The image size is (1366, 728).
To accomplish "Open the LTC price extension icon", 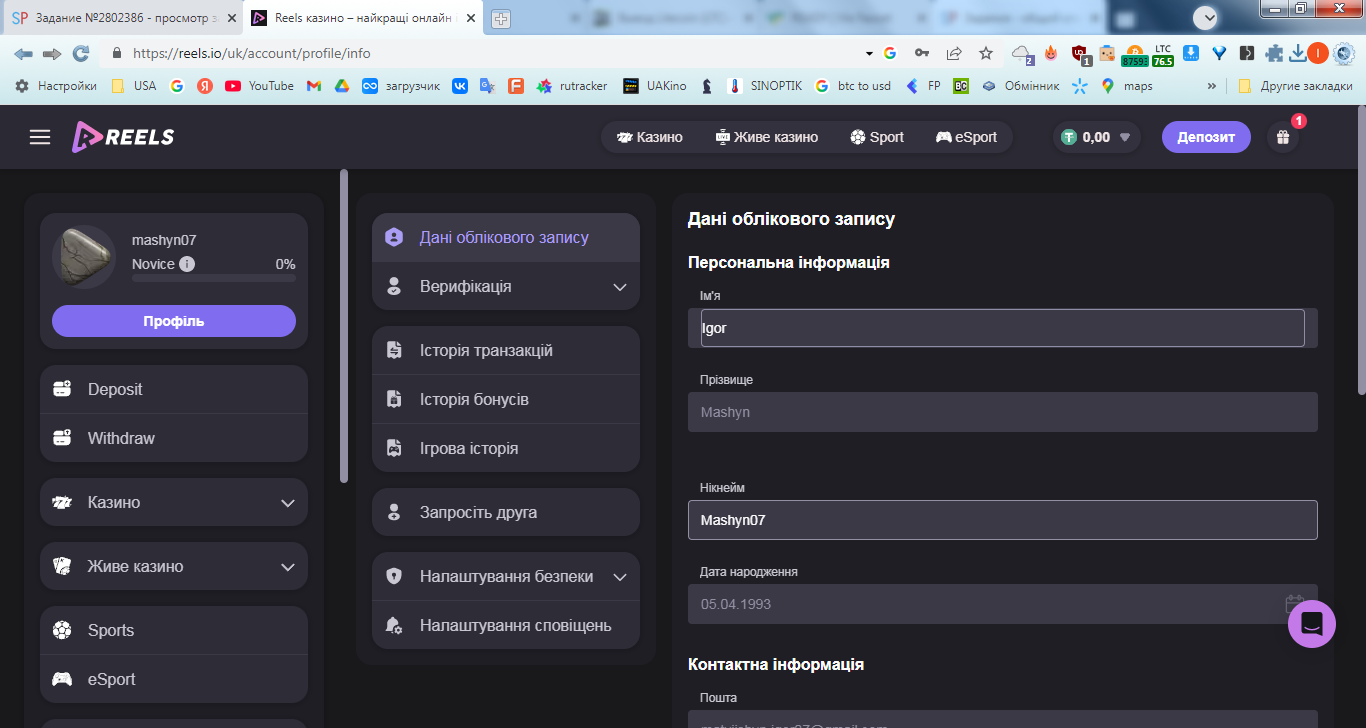I will (1163, 55).
